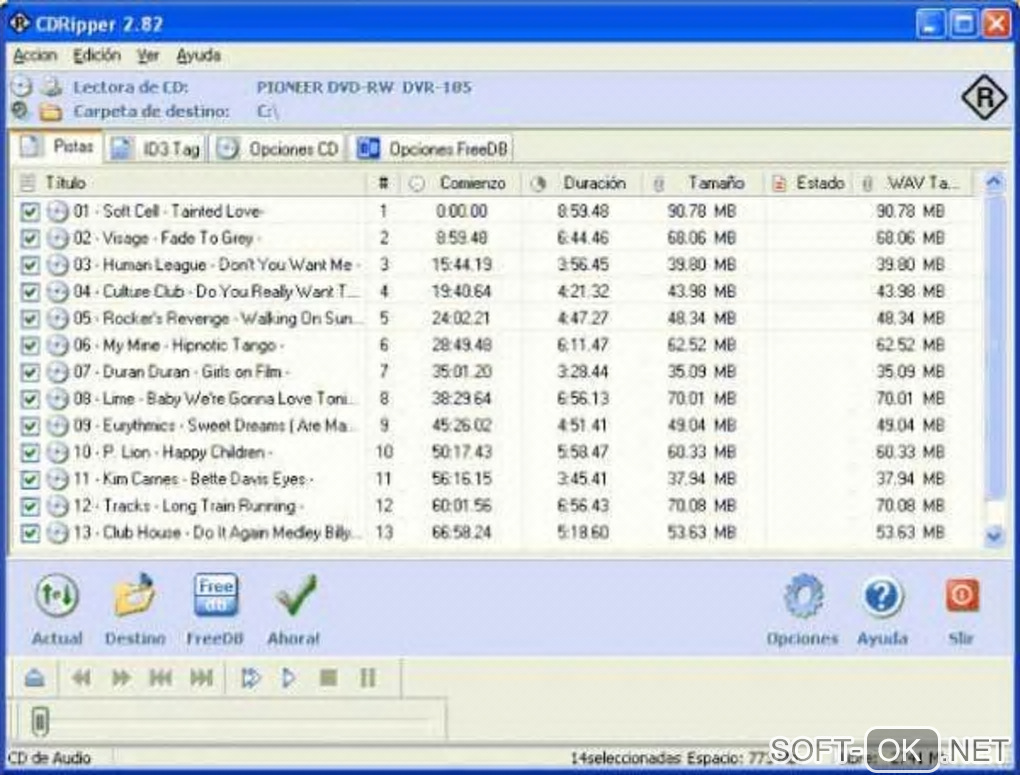
Task: Switch to the ID3 Tag tab
Action: pos(157,149)
